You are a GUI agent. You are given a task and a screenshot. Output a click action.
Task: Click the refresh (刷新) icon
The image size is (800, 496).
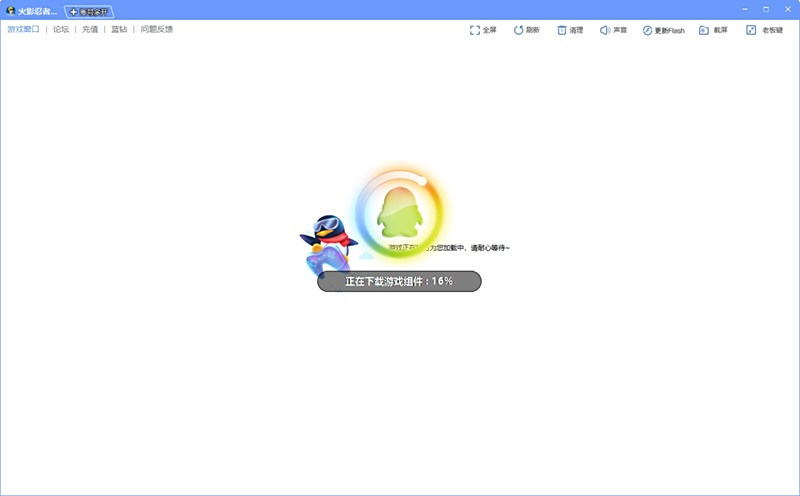pyautogui.click(x=519, y=30)
